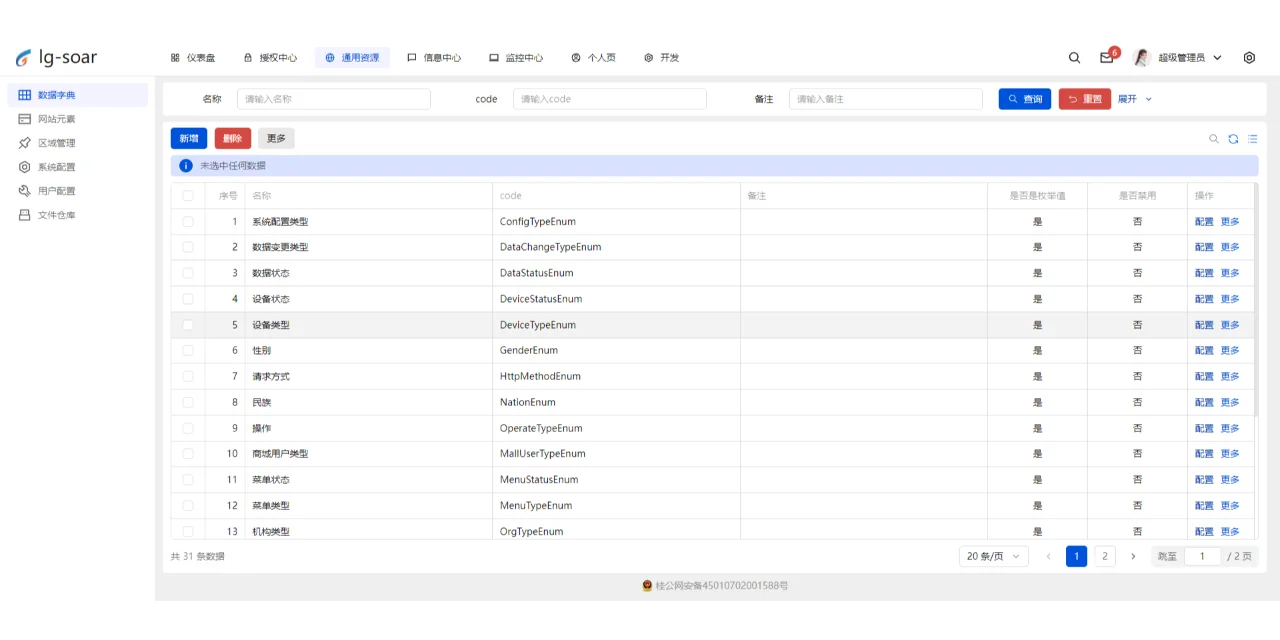Focus the 备注 search input
The width and height of the screenshot is (1280, 640).
[886, 99]
